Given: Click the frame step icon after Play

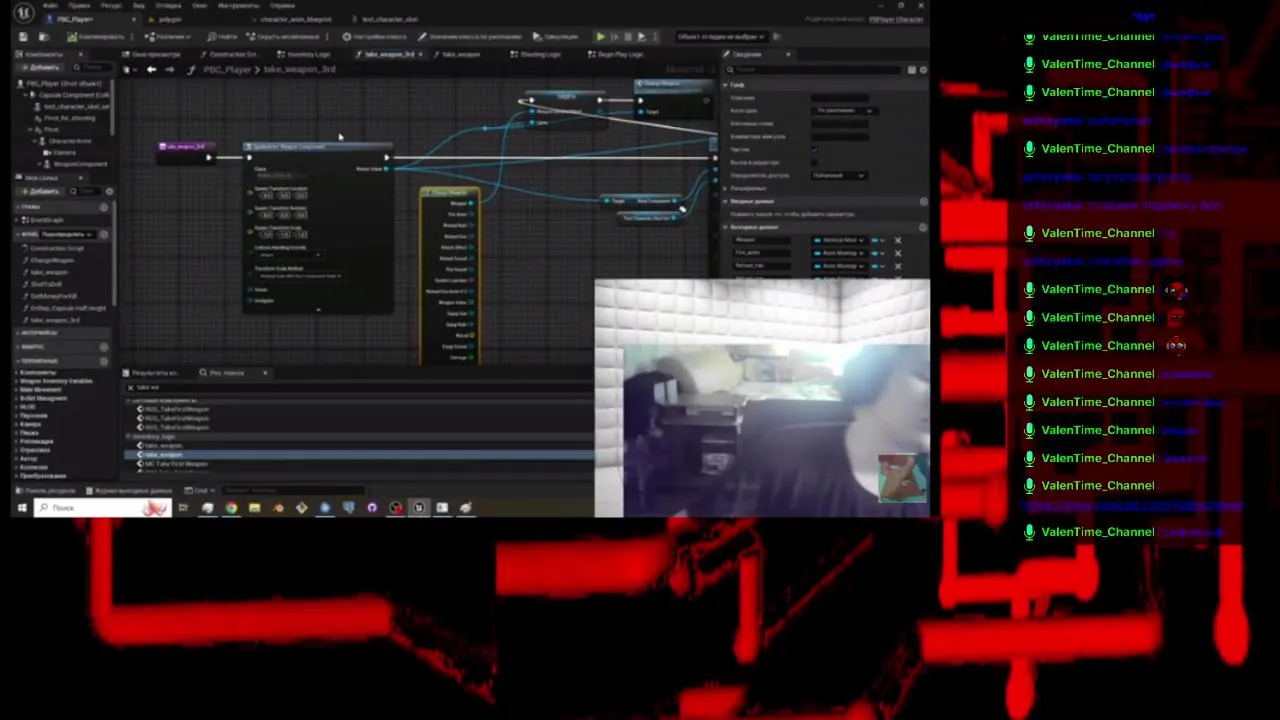Looking at the screenshot, I should click(614, 37).
